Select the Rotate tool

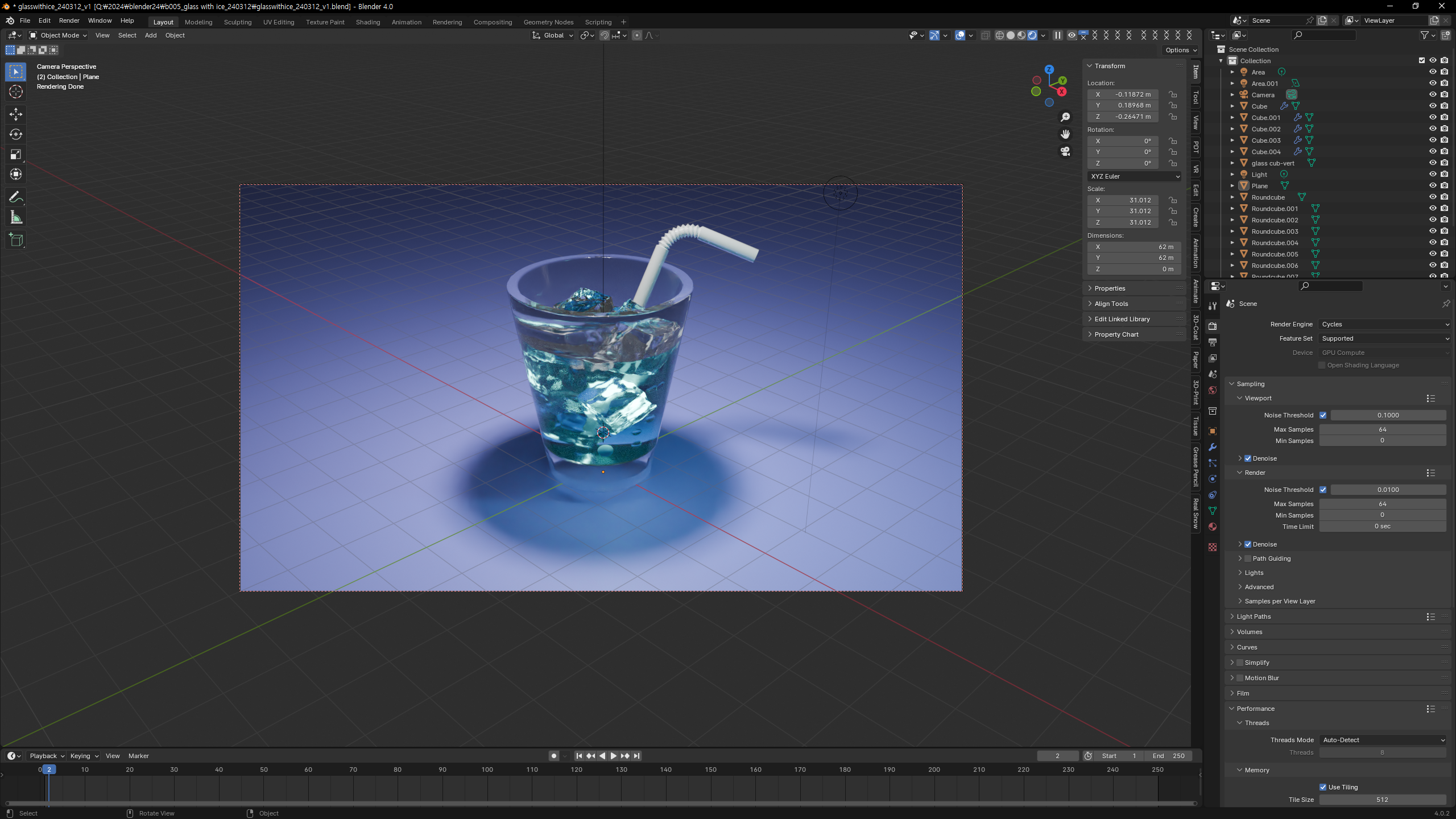pos(16,134)
